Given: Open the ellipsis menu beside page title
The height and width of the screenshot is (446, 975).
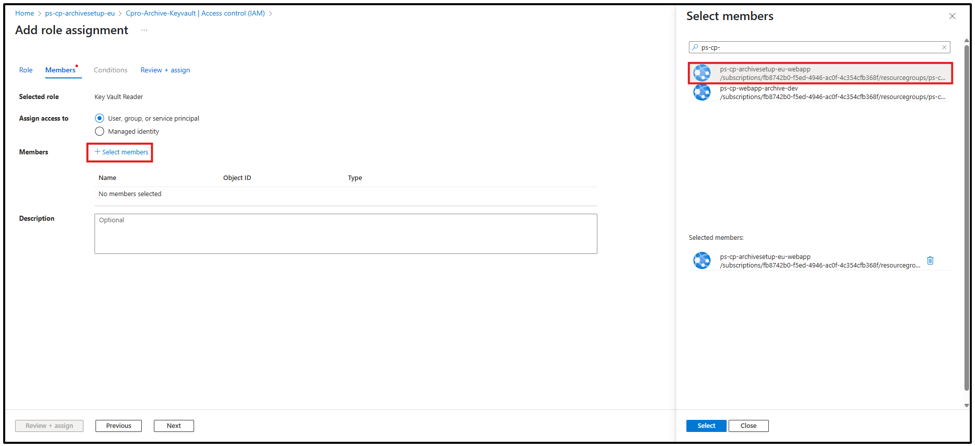Looking at the screenshot, I should [144, 30].
